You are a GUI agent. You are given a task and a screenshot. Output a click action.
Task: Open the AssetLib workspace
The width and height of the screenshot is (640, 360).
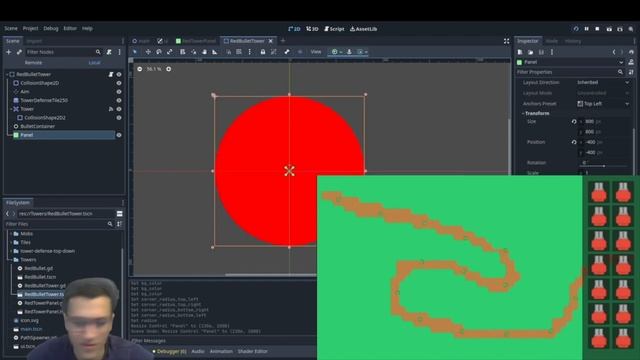click(x=364, y=29)
